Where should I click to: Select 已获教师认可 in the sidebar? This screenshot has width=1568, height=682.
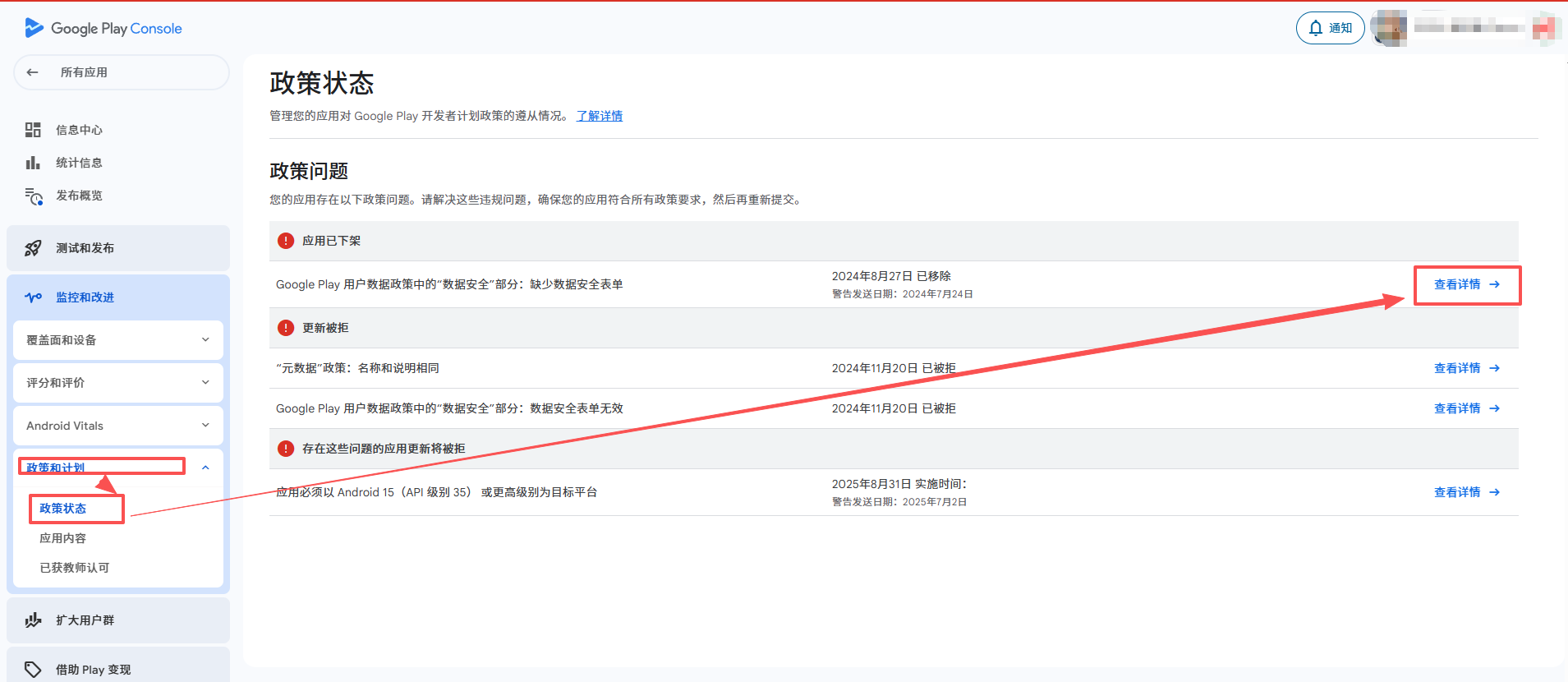[x=75, y=568]
